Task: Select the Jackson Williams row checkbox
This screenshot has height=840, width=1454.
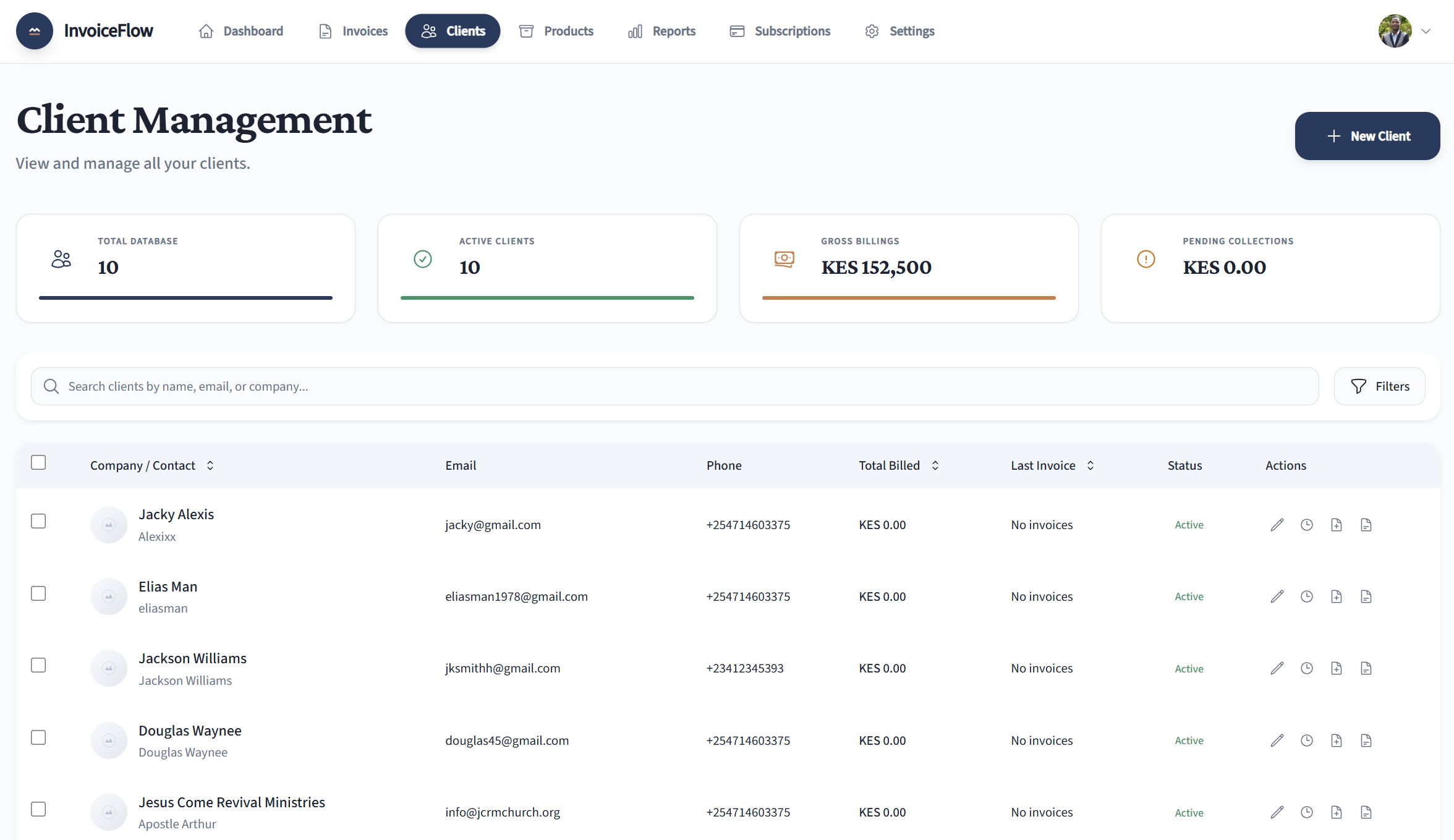Action: (38, 665)
